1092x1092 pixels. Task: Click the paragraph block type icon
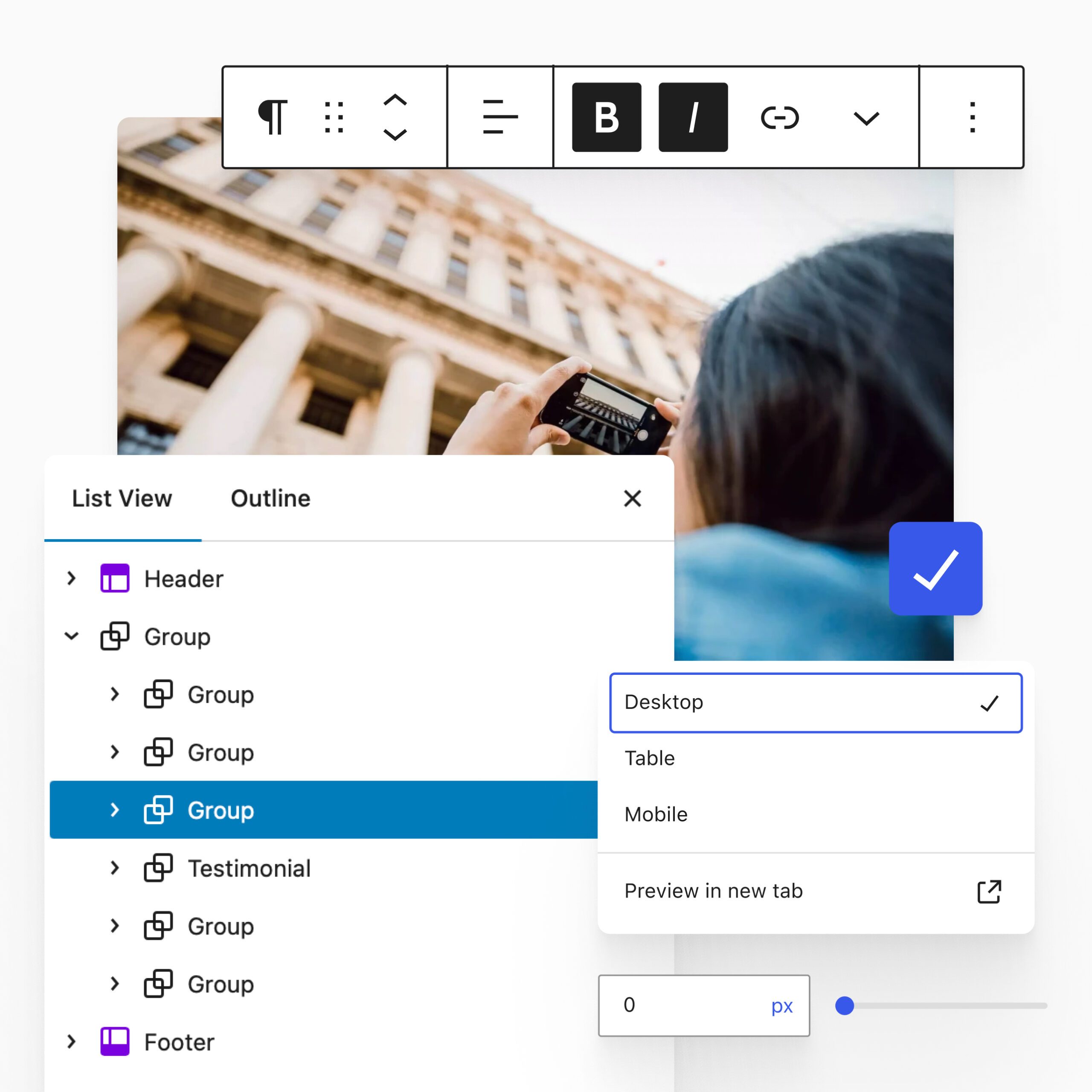coord(273,117)
